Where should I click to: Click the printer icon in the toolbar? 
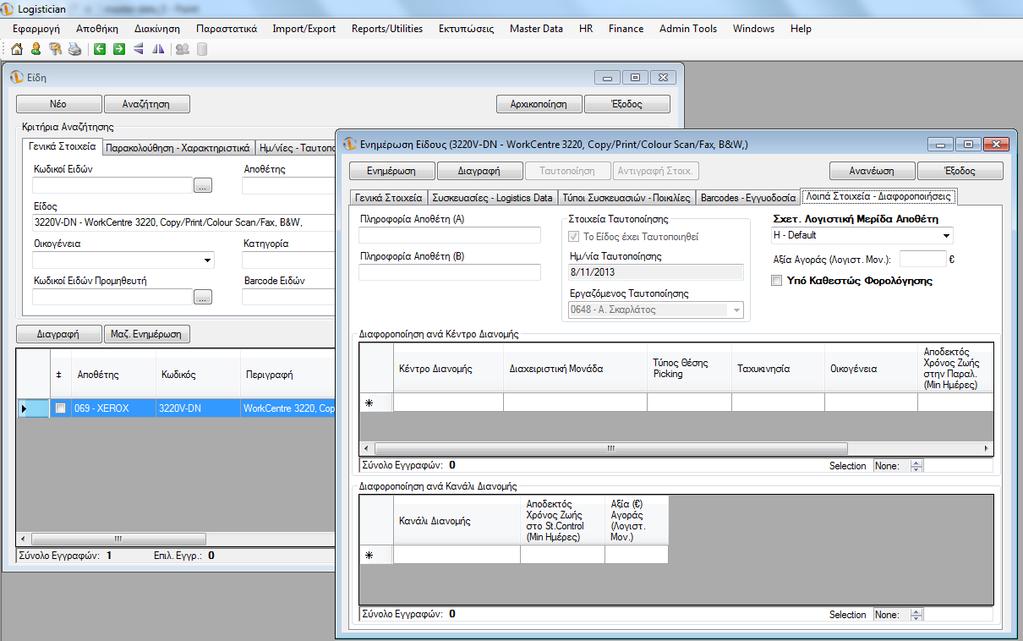click(75, 49)
